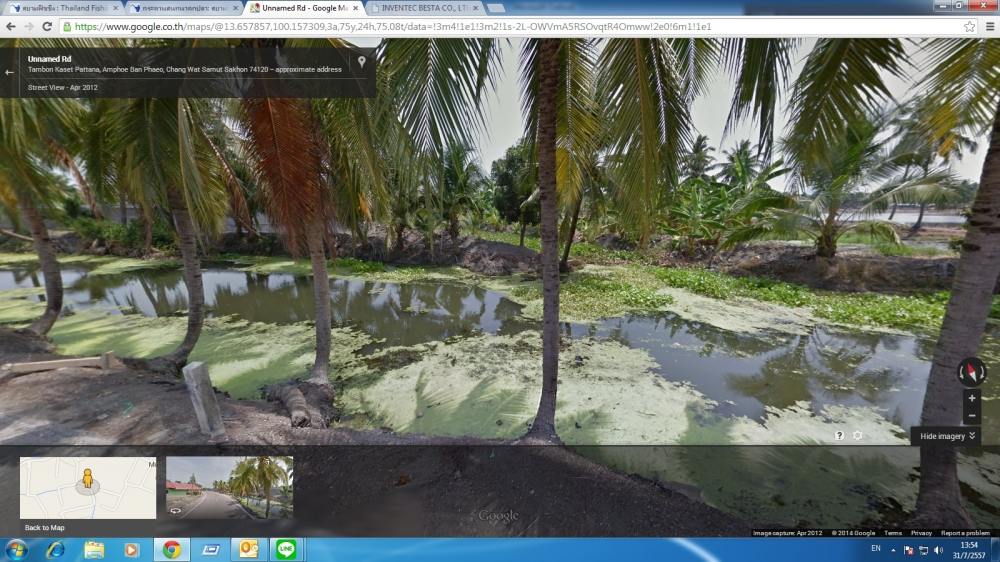Go back using the browser Back arrow
Screen dimensions: 1000x562
tap(11, 26)
